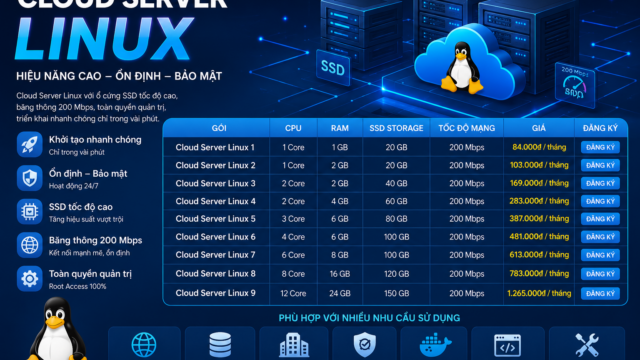Click the 481.000đ / tháng price

click(539, 236)
